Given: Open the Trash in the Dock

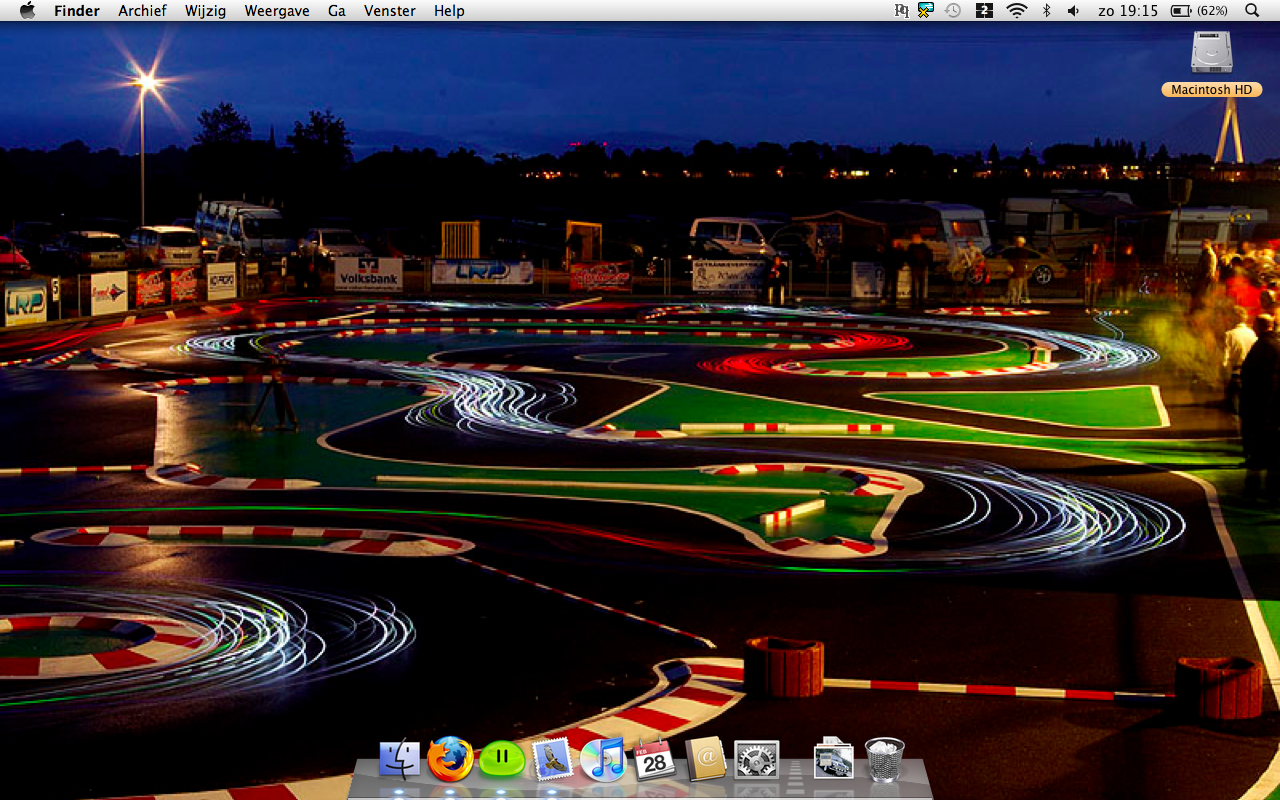Looking at the screenshot, I should click(885, 760).
